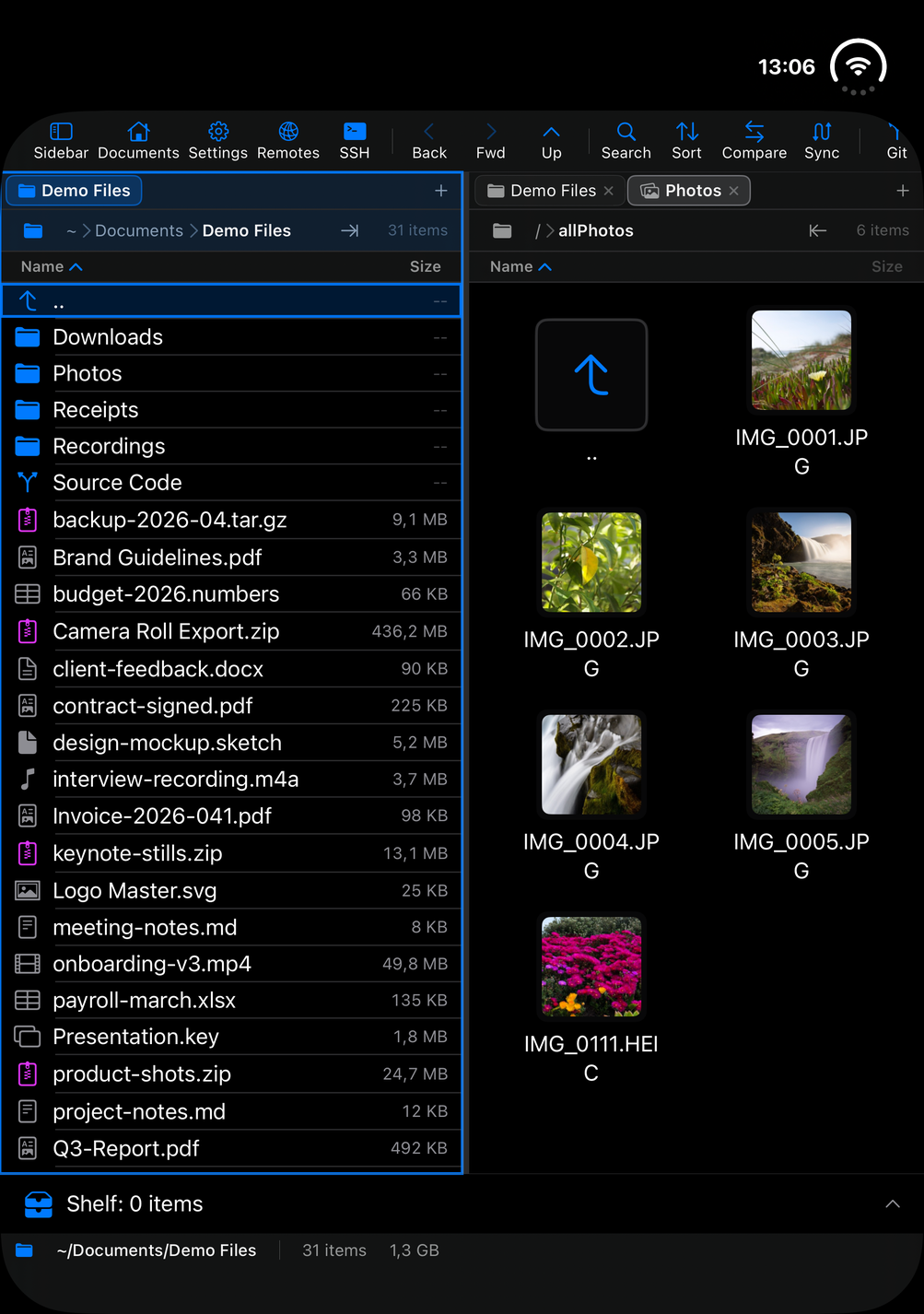Open folder icon in right path bar

click(502, 230)
